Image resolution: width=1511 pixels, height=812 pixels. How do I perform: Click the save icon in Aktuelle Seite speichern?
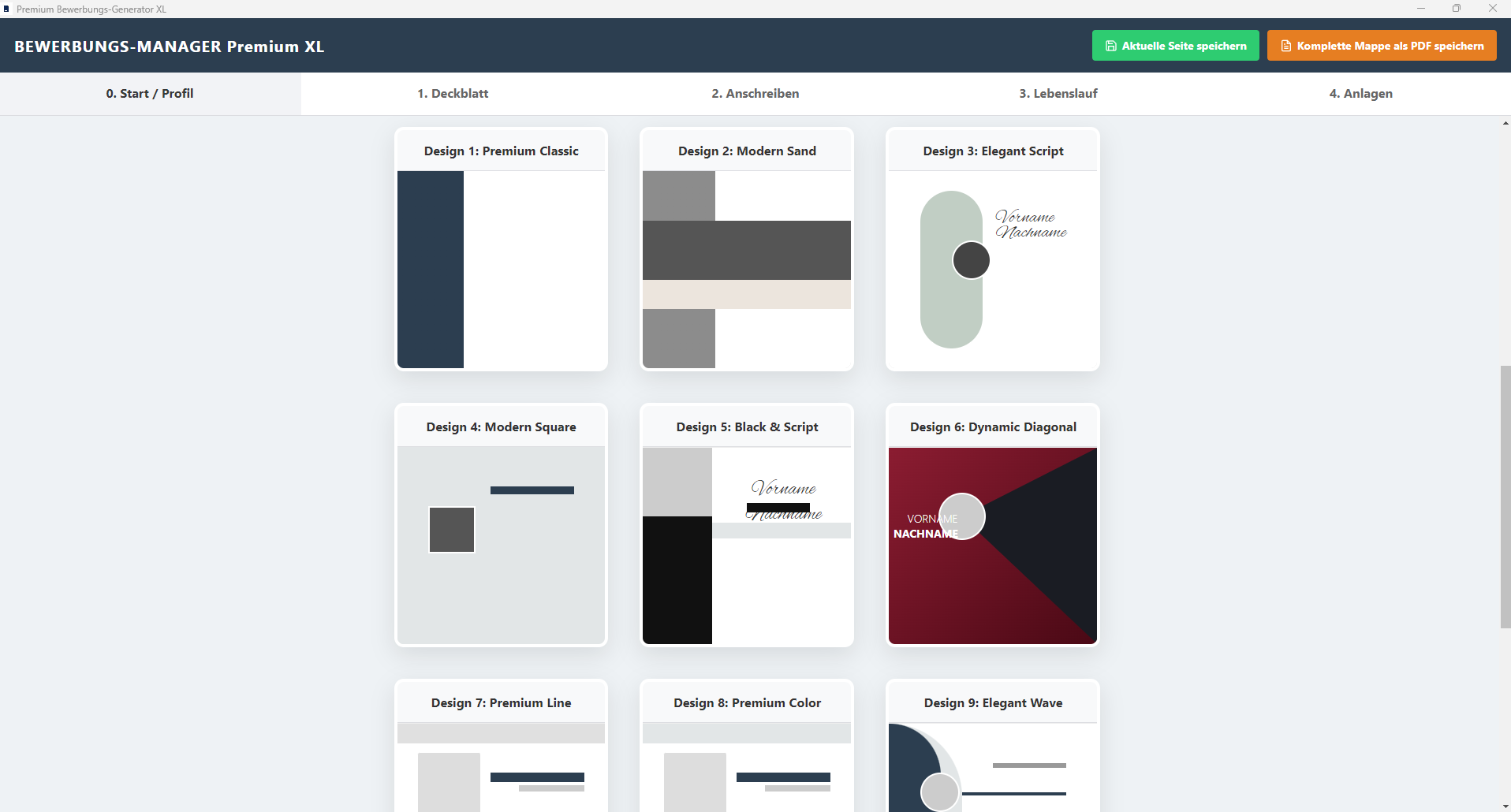tap(1111, 46)
